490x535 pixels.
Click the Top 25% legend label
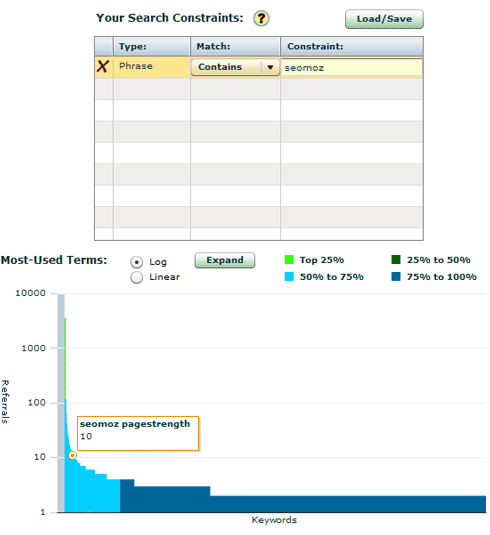point(322,260)
